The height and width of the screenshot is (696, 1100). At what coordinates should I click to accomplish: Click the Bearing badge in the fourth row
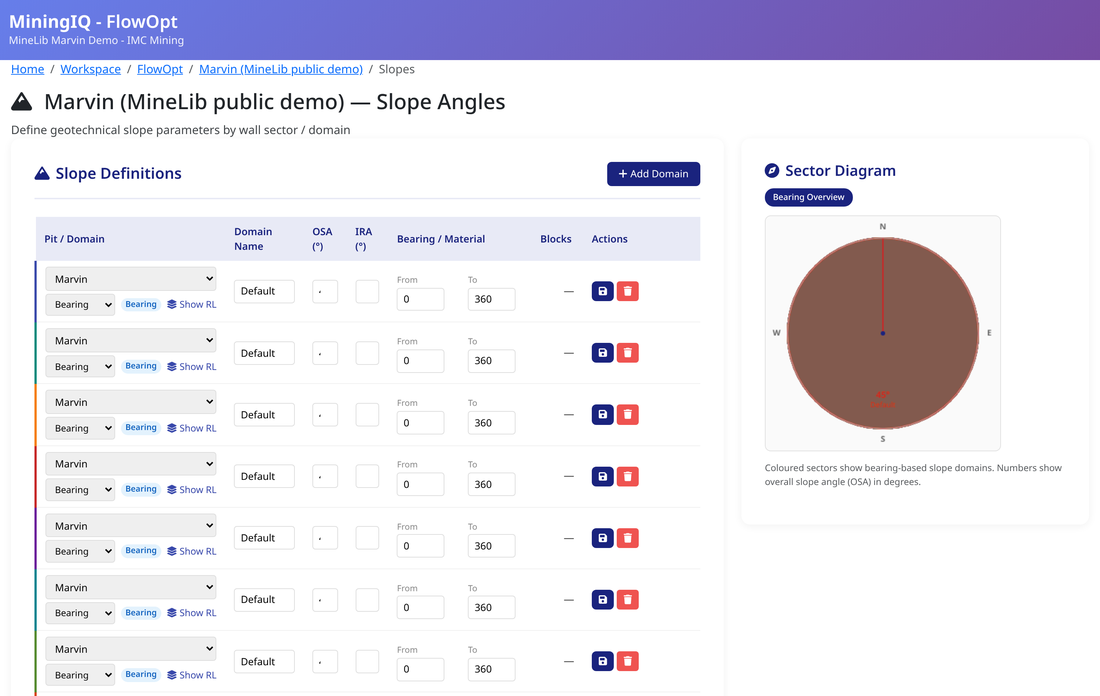pyautogui.click(x=141, y=490)
